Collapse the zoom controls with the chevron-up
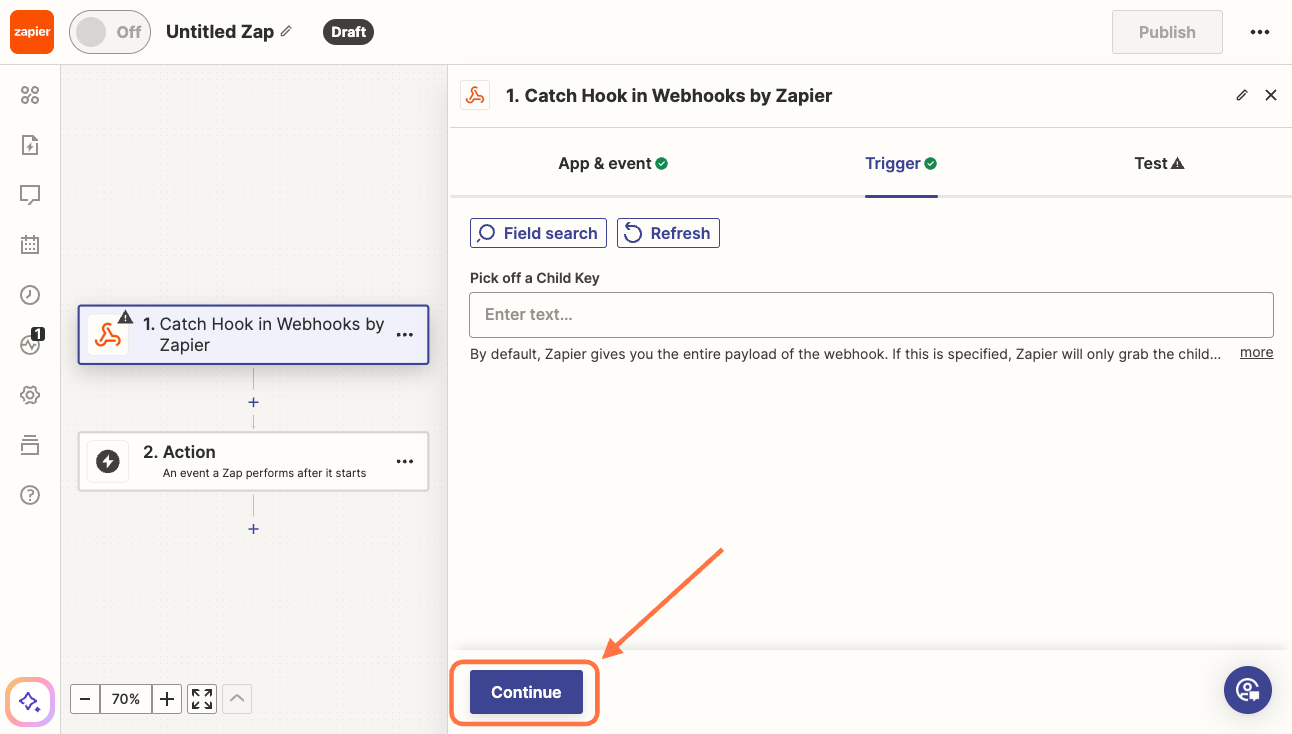This screenshot has width=1292, height=734. point(237,699)
